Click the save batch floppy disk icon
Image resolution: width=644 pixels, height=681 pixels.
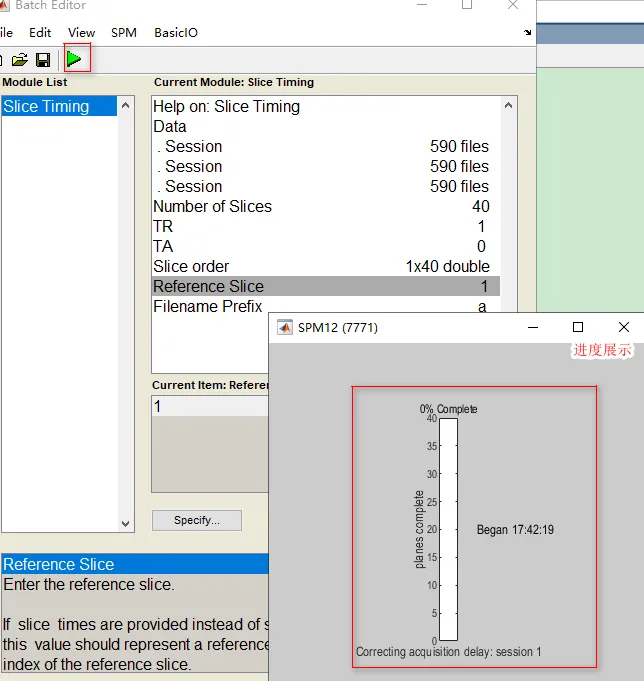[43, 60]
